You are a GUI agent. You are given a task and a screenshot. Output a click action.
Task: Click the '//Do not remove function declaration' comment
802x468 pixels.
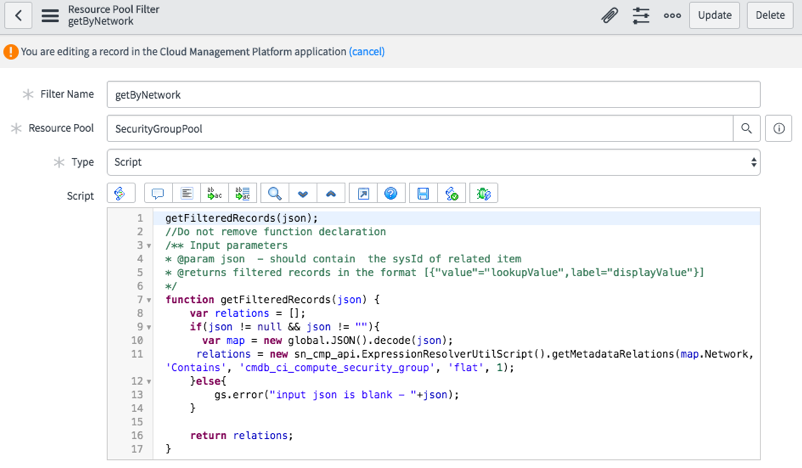click(276, 232)
